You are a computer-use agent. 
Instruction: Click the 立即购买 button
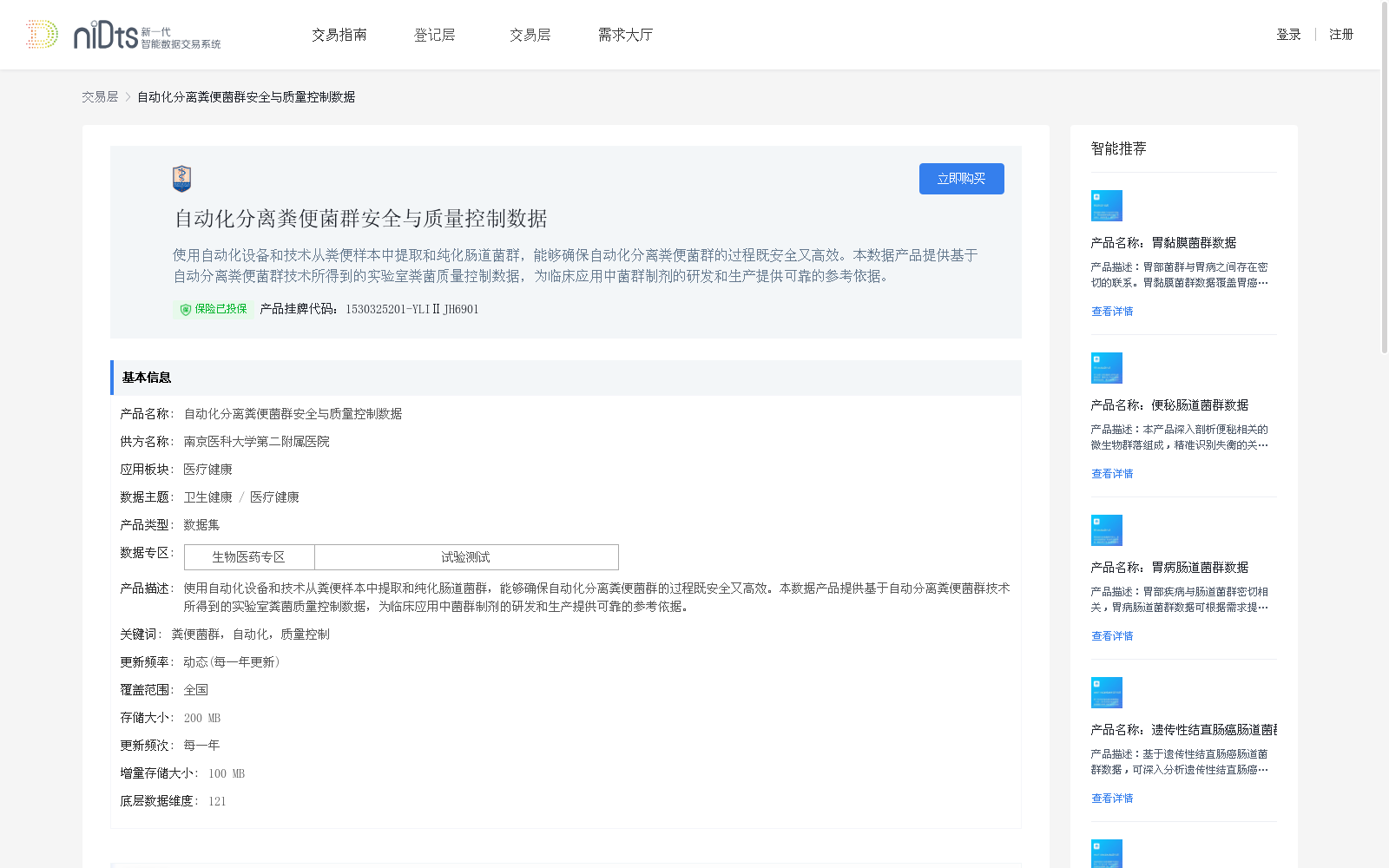(x=962, y=179)
